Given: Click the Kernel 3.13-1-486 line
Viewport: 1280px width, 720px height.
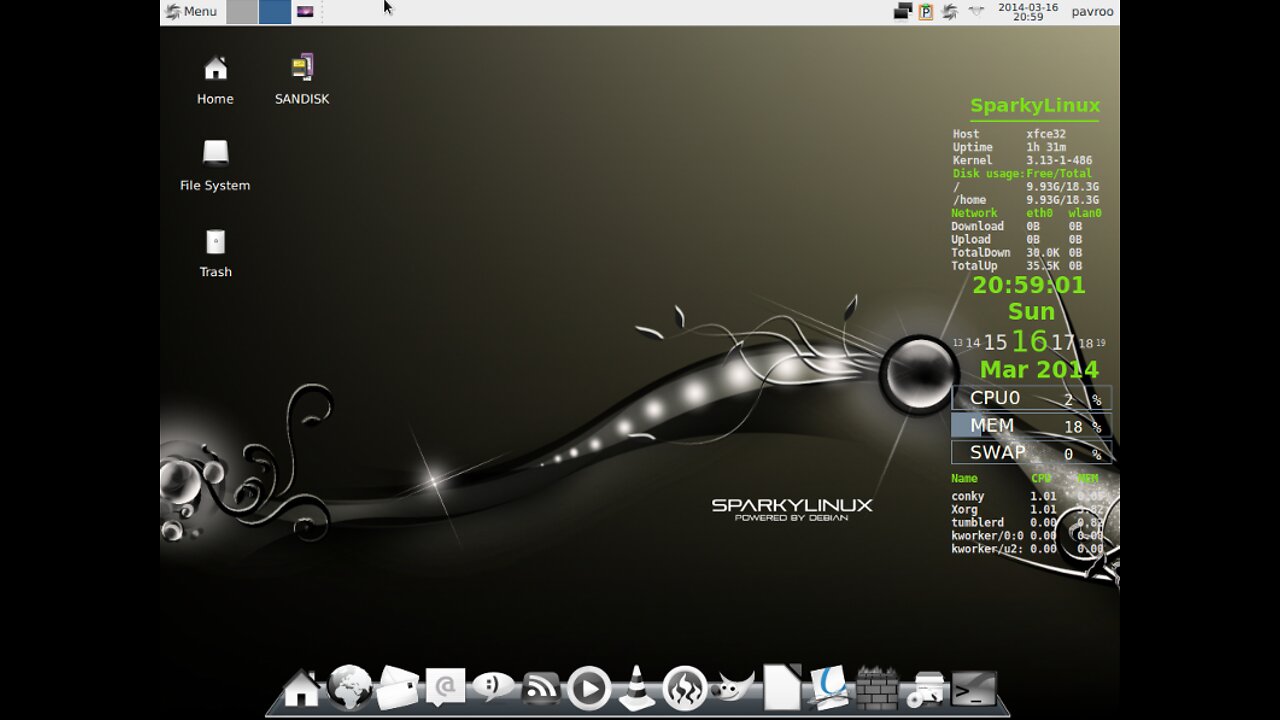Looking at the screenshot, I should point(1022,160).
